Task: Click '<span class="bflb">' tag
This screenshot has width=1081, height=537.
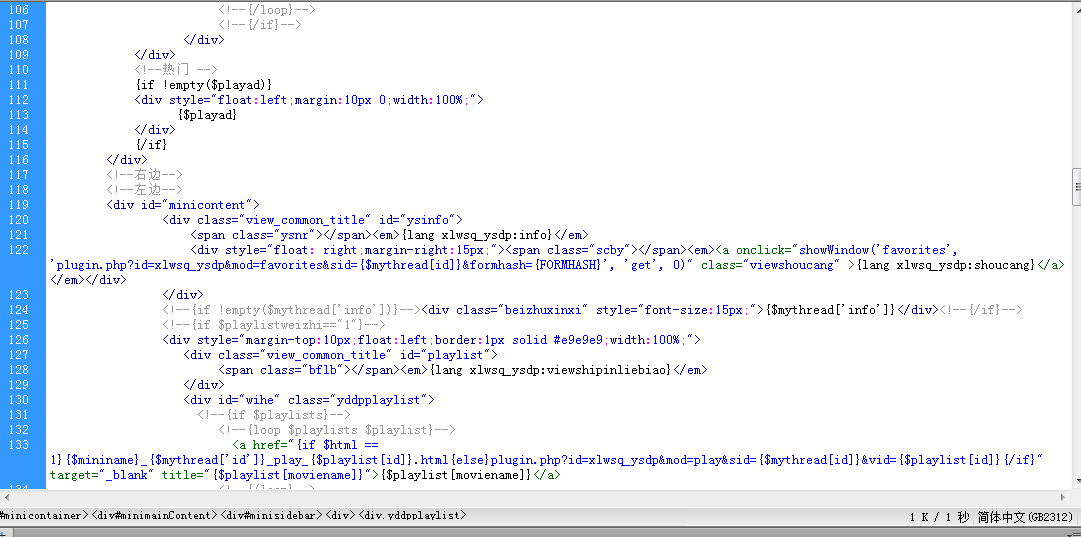Action: (284, 370)
